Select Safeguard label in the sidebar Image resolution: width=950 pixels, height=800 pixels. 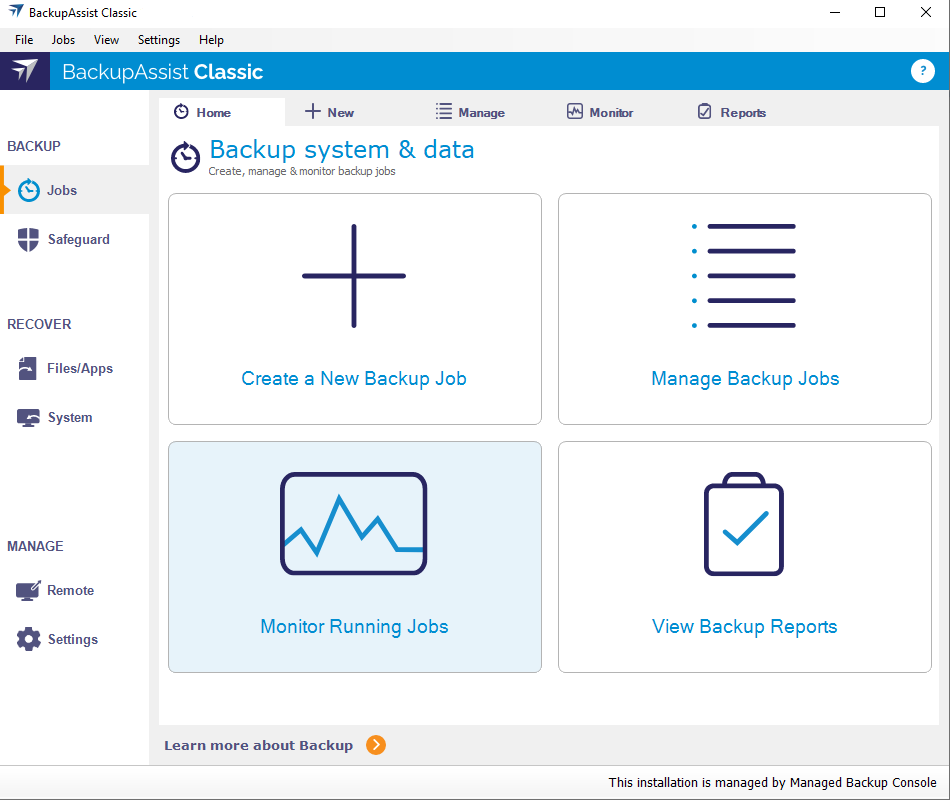tap(79, 239)
